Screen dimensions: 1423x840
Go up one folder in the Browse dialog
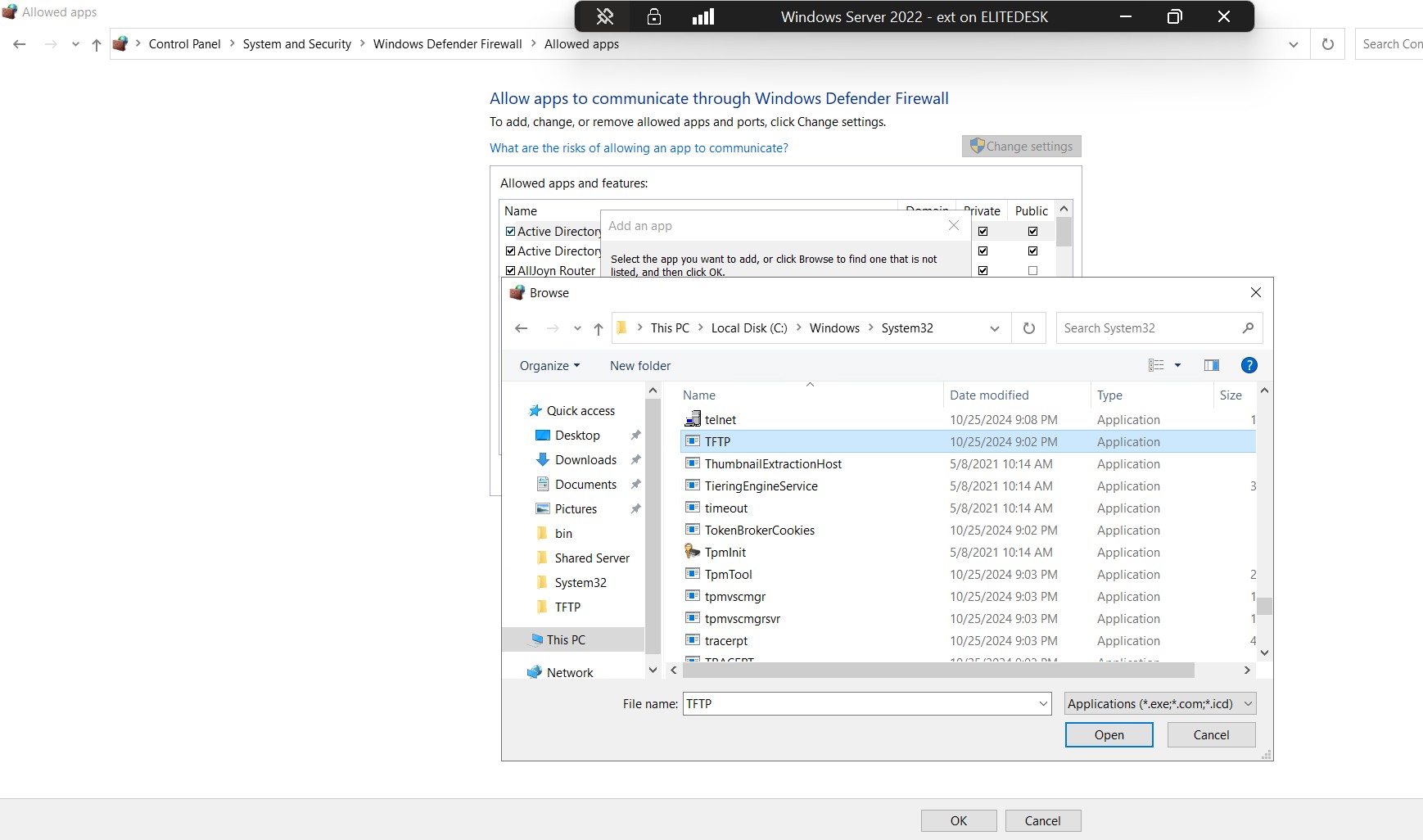[x=599, y=328]
